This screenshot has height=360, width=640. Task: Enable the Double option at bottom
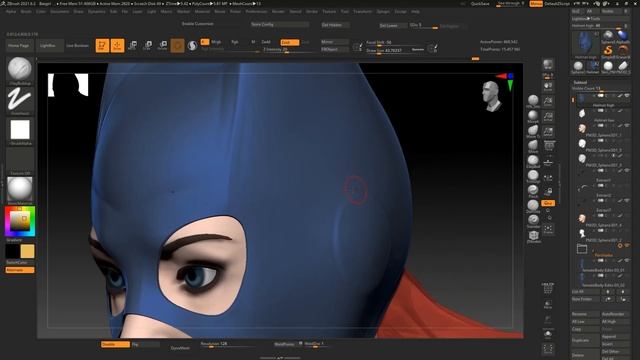[115, 344]
